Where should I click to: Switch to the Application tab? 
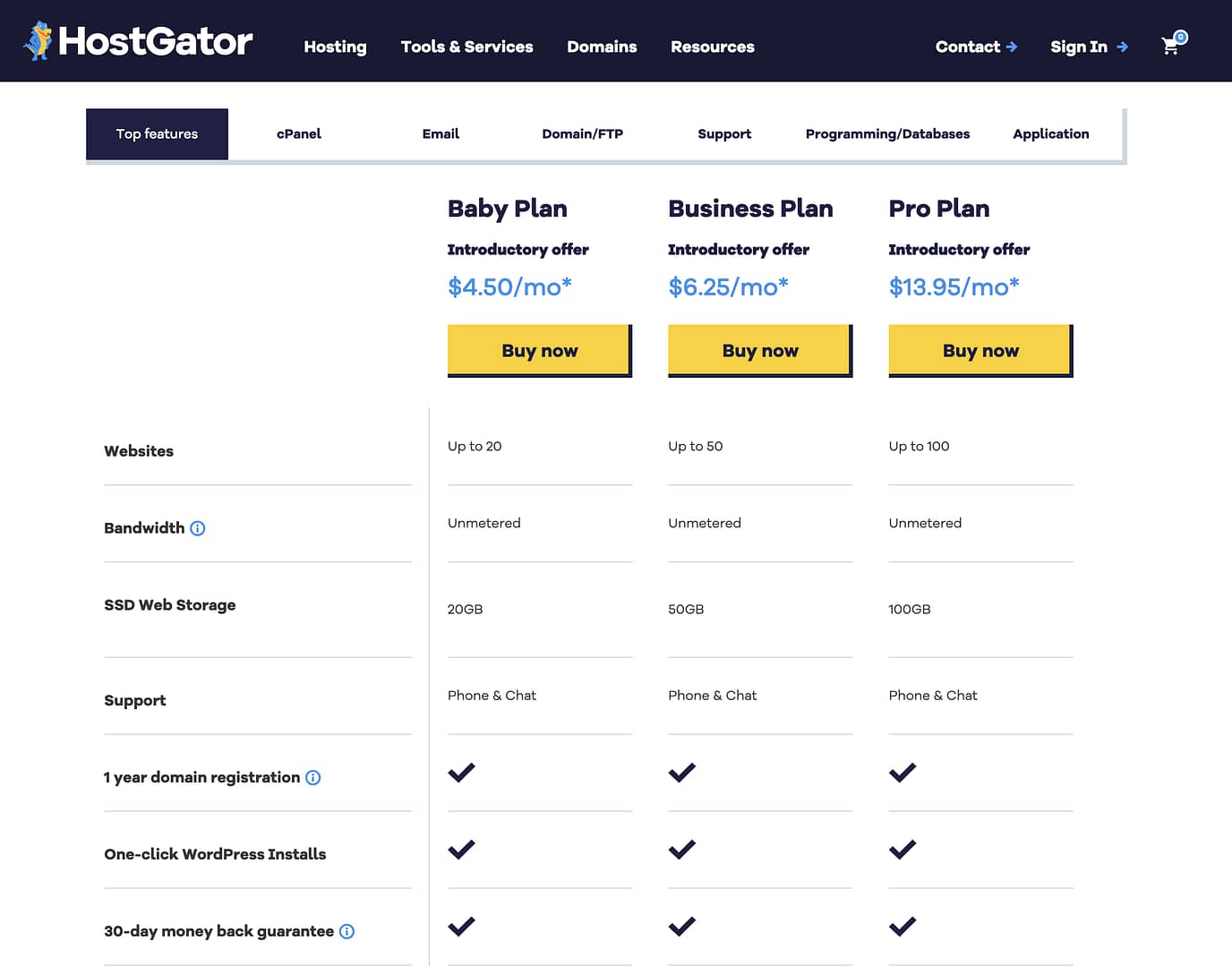[1051, 134]
